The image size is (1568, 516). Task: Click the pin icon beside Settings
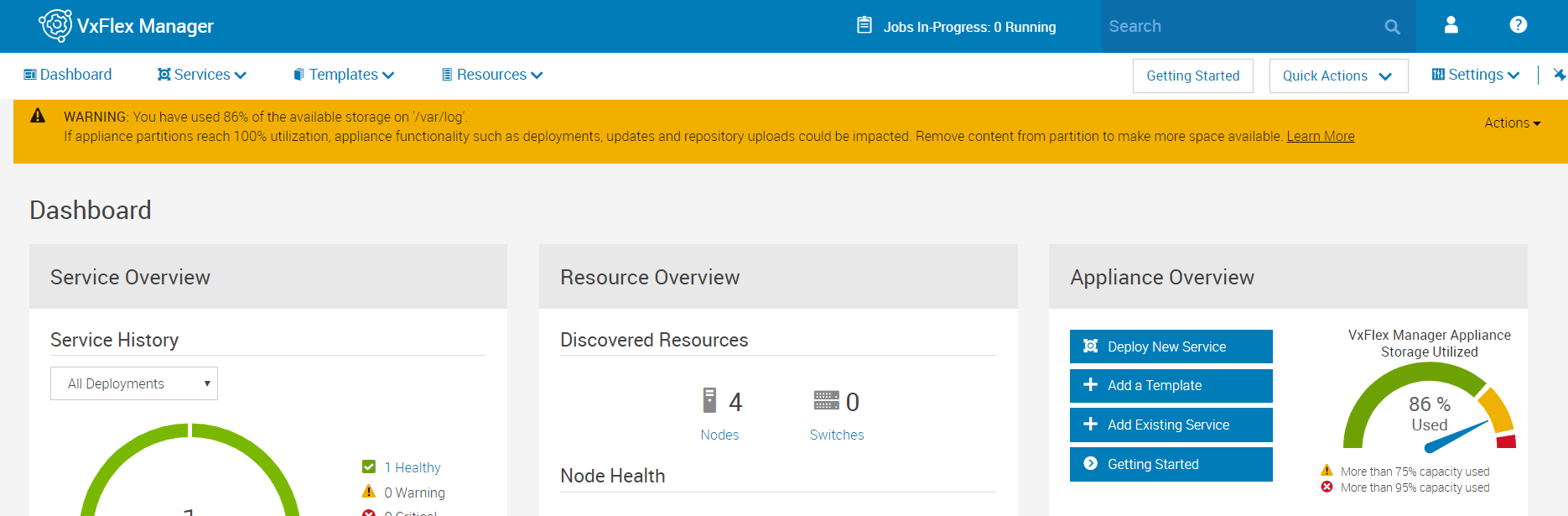tap(1559, 75)
